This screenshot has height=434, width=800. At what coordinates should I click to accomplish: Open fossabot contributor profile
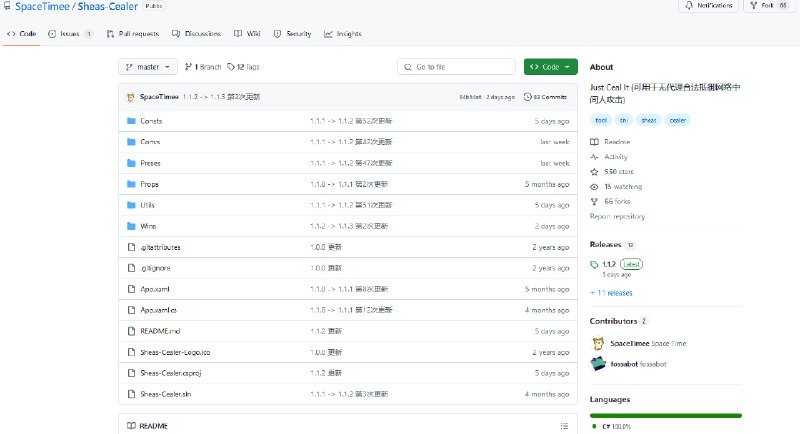[x=638, y=364]
